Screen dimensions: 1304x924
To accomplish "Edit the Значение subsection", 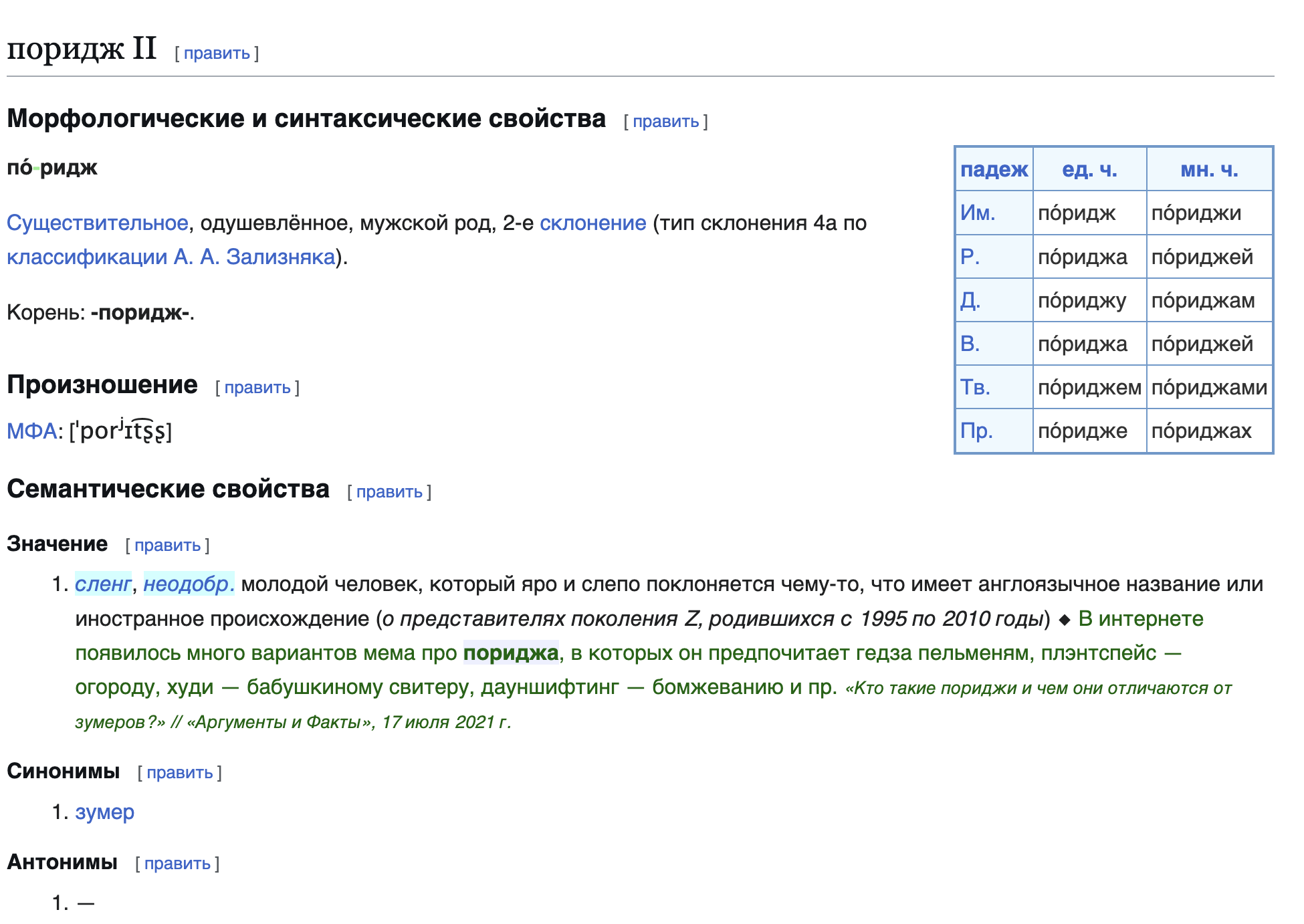I will [x=167, y=546].
